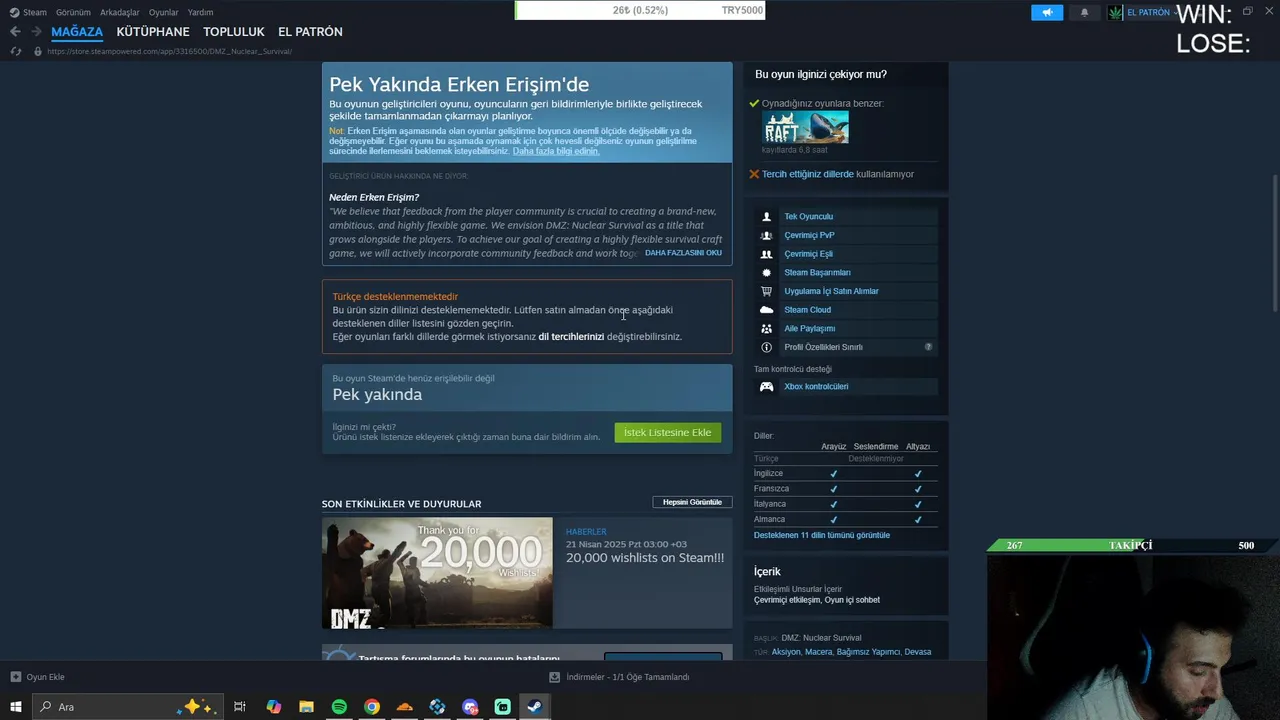This screenshot has width=1280, height=720.
Task: Open the Görünüm menu
Action: click(73, 12)
